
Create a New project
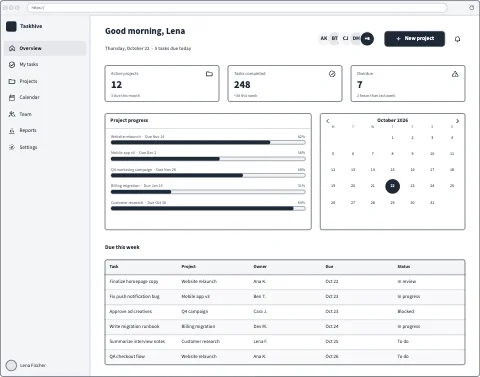pyautogui.click(x=414, y=39)
